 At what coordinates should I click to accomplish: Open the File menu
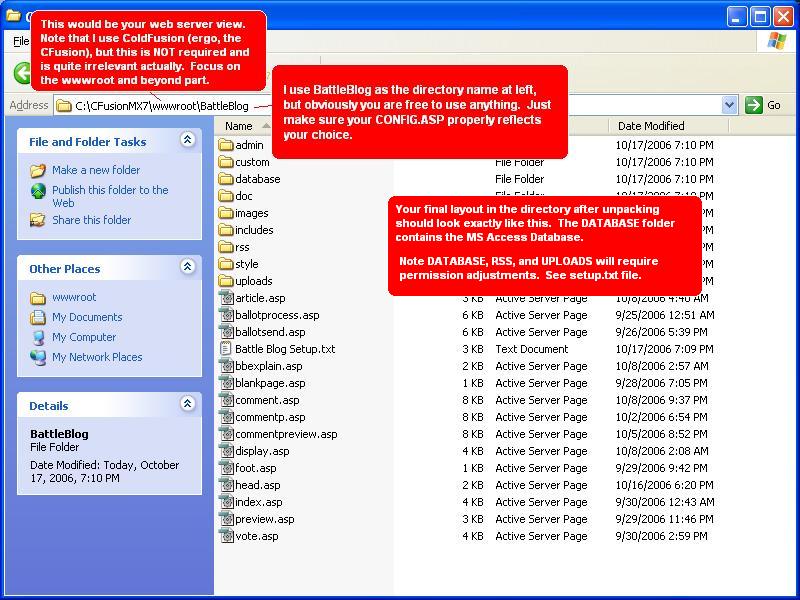(x=20, y=42)
